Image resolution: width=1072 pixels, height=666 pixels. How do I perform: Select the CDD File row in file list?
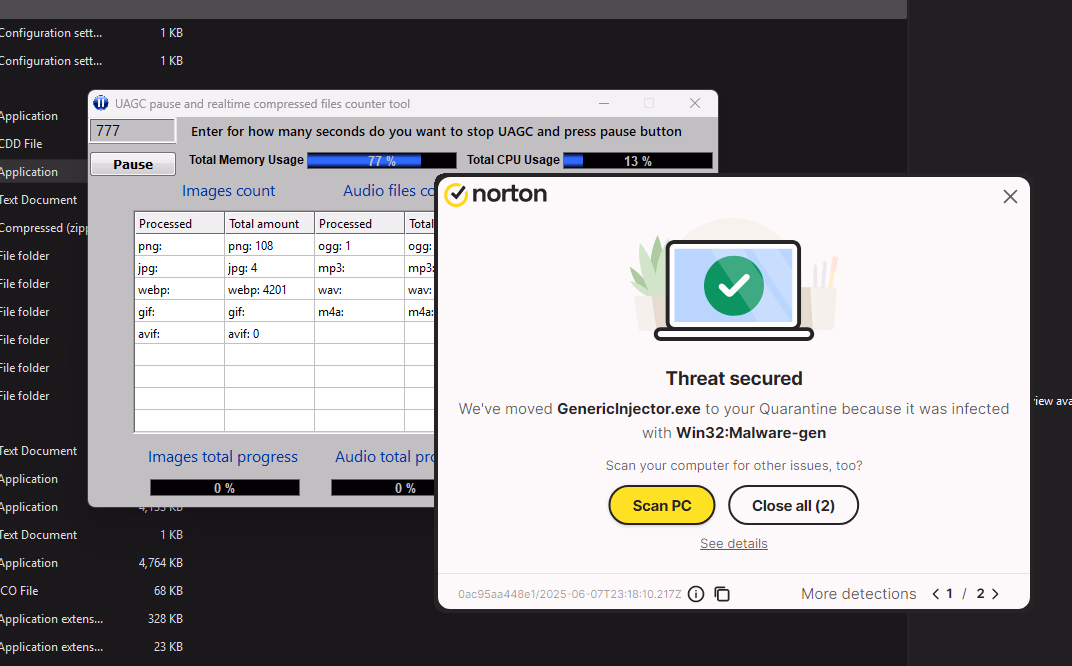(x=44, y=144)
